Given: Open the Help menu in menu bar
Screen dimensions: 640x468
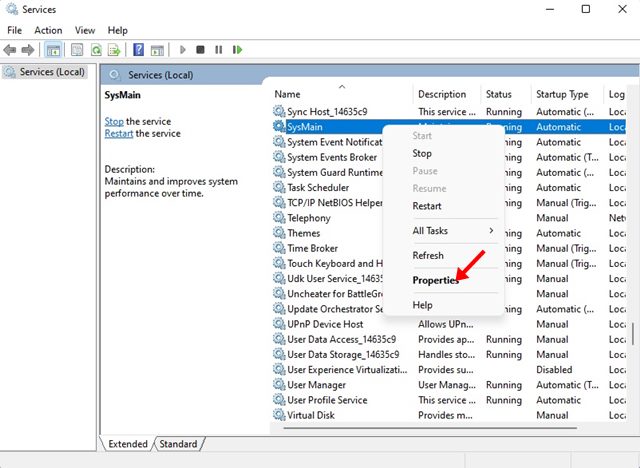Looking at the screenshot, I should pos(118,30).
